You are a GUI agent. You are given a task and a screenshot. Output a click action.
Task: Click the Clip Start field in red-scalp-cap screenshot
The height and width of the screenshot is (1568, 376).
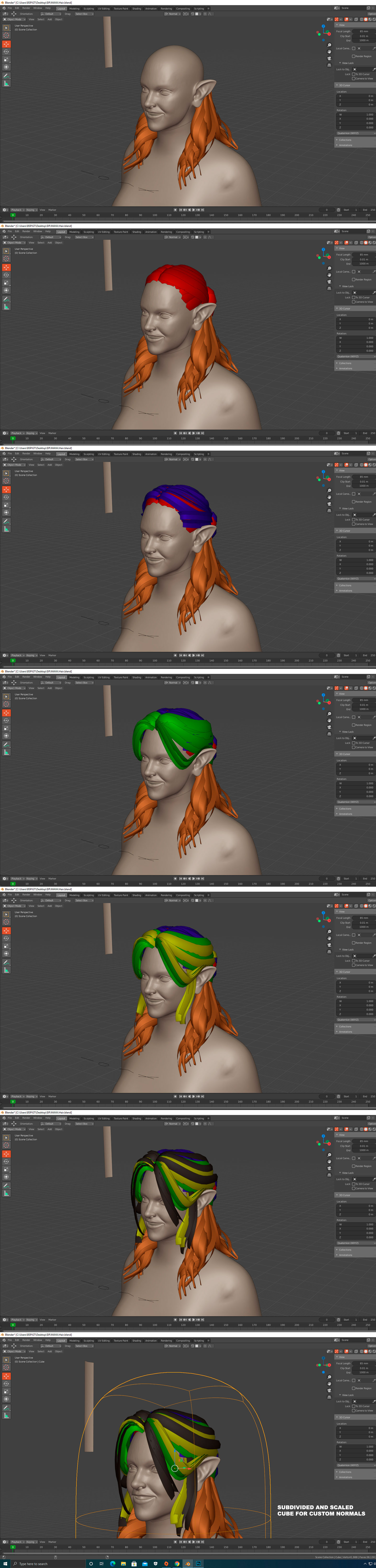364,259
